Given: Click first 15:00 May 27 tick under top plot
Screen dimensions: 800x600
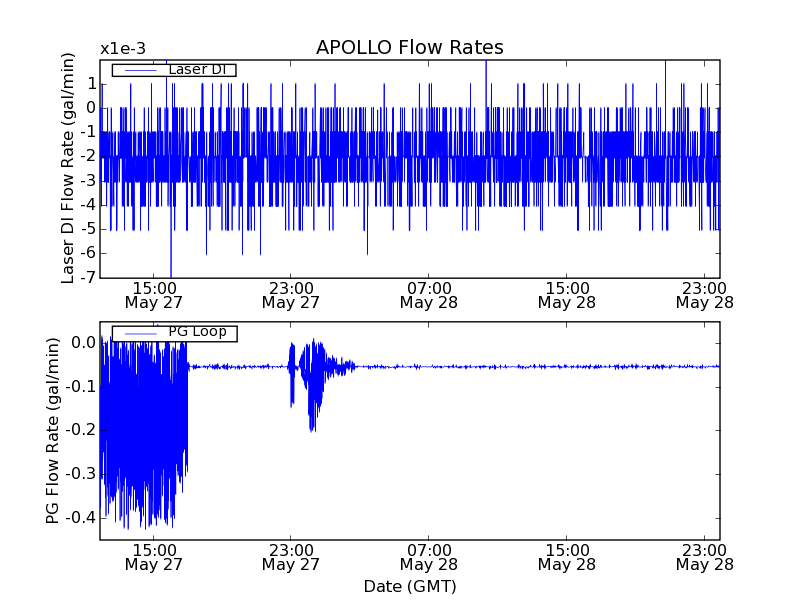Looking at the screenshot, I should pos(152,294).
